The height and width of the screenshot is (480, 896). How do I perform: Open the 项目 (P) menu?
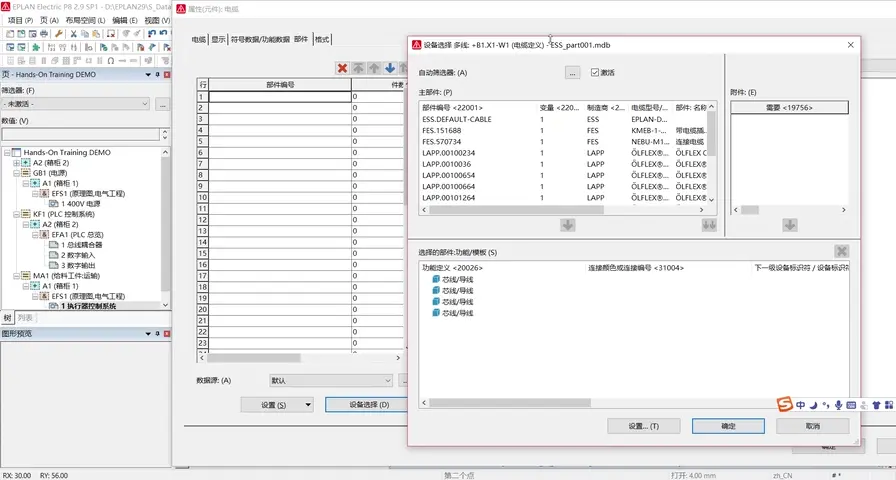[x=20, y=20]
